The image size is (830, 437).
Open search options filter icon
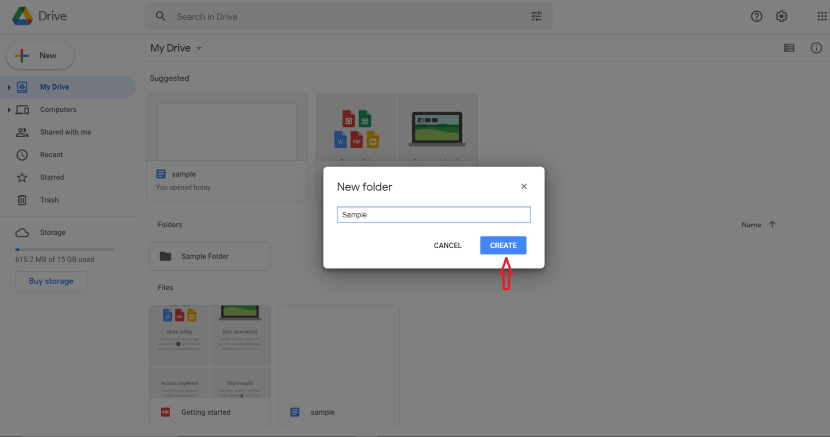tap(536, 16)
